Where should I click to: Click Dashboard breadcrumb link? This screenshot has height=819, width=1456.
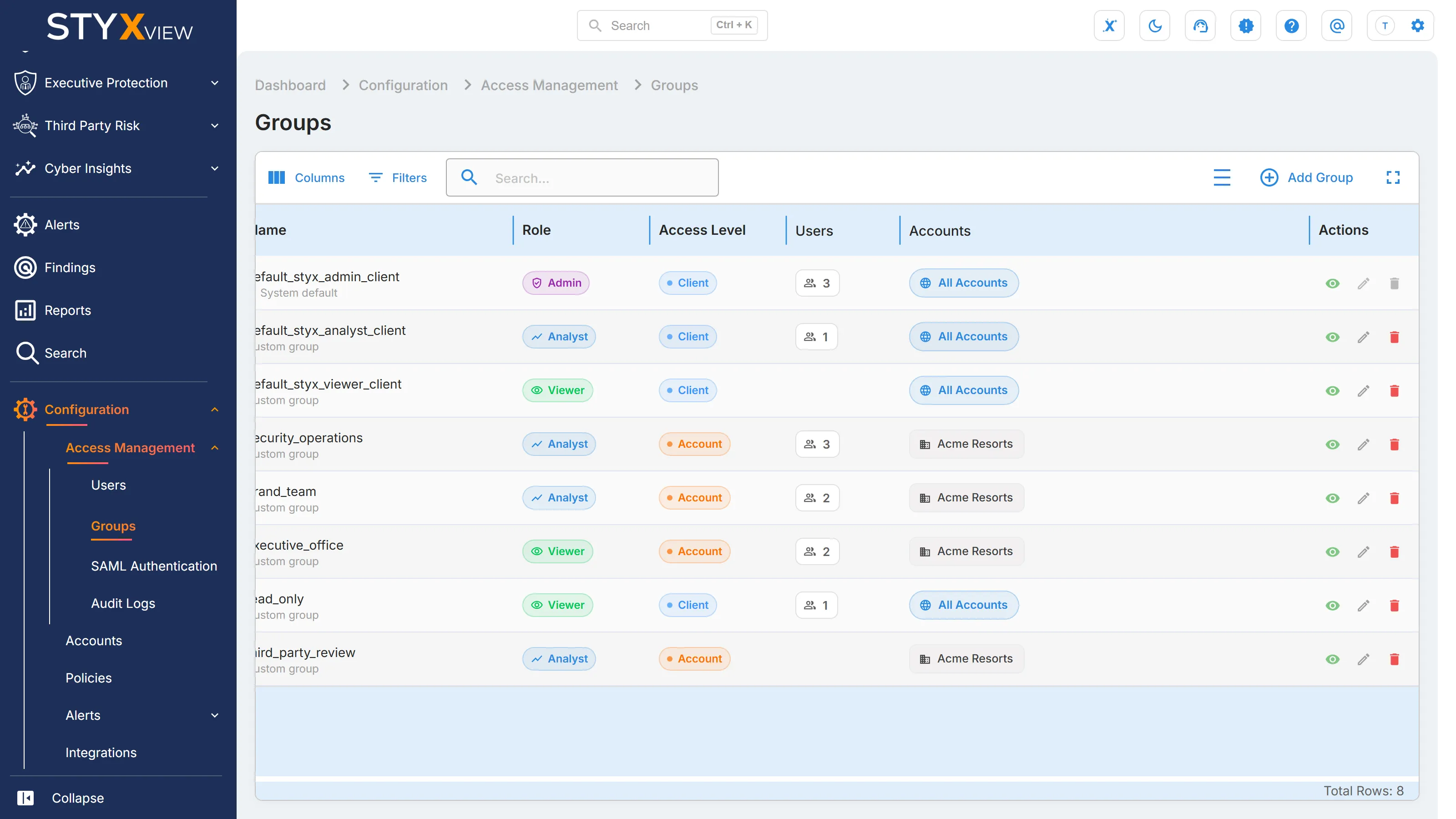(x=290, y=85)
